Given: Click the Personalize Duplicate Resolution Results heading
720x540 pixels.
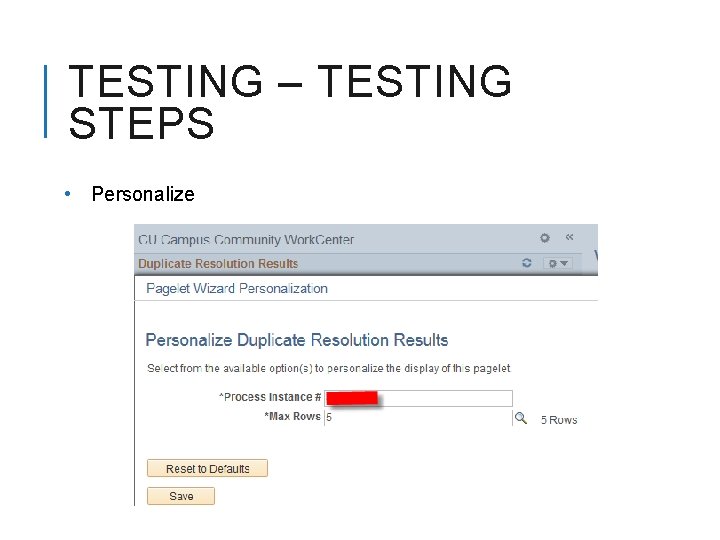Looking at the screenshot, I should point(297,340).
